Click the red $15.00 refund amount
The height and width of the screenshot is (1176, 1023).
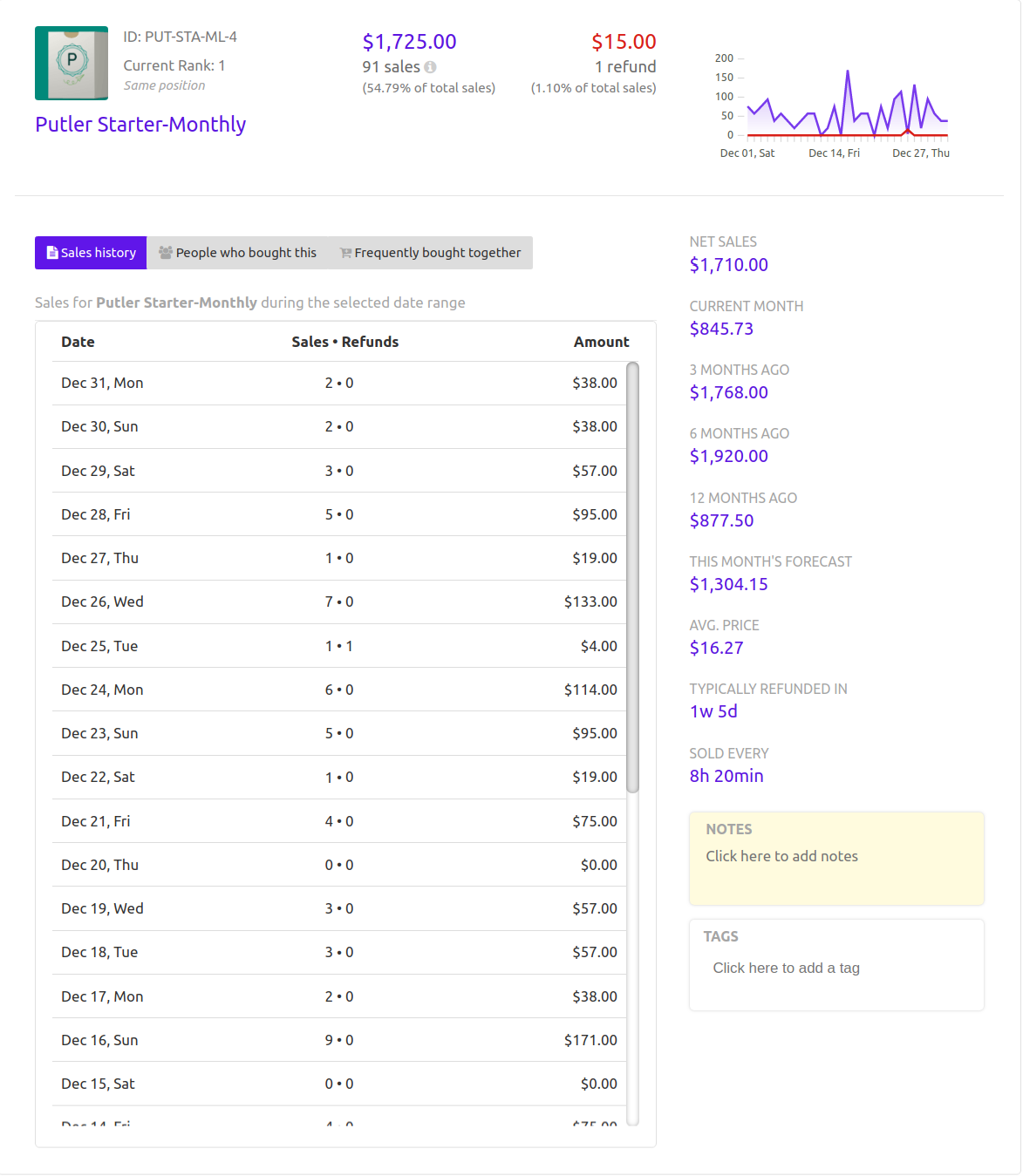(624, 42)
